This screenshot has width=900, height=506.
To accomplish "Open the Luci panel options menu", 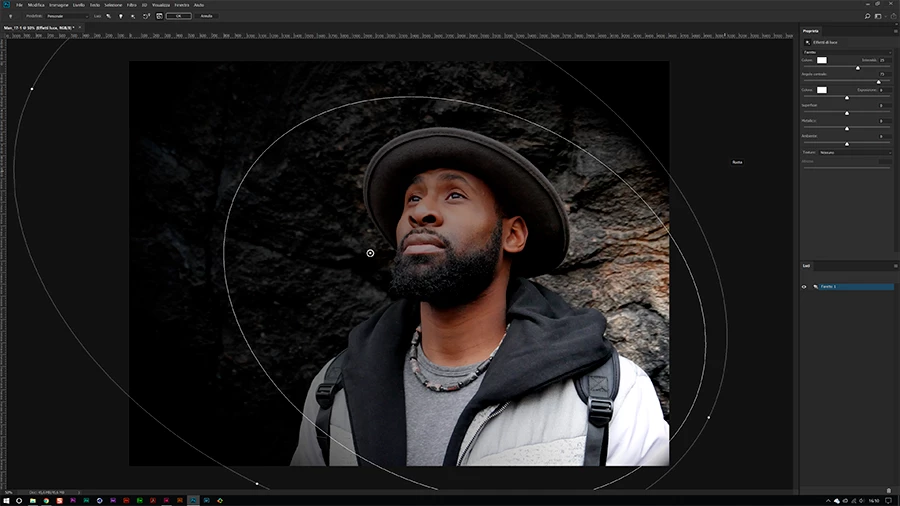I will 895,266.
